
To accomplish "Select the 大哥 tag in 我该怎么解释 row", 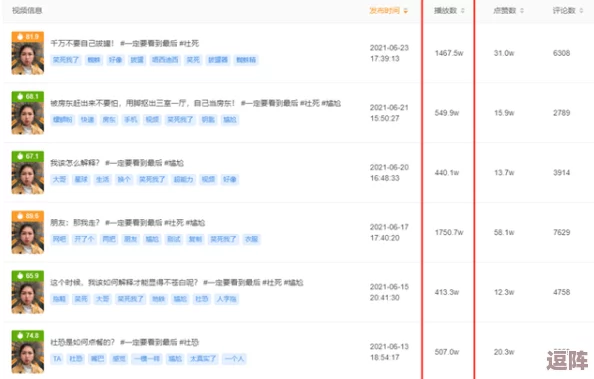I will [x=59, y=179].
